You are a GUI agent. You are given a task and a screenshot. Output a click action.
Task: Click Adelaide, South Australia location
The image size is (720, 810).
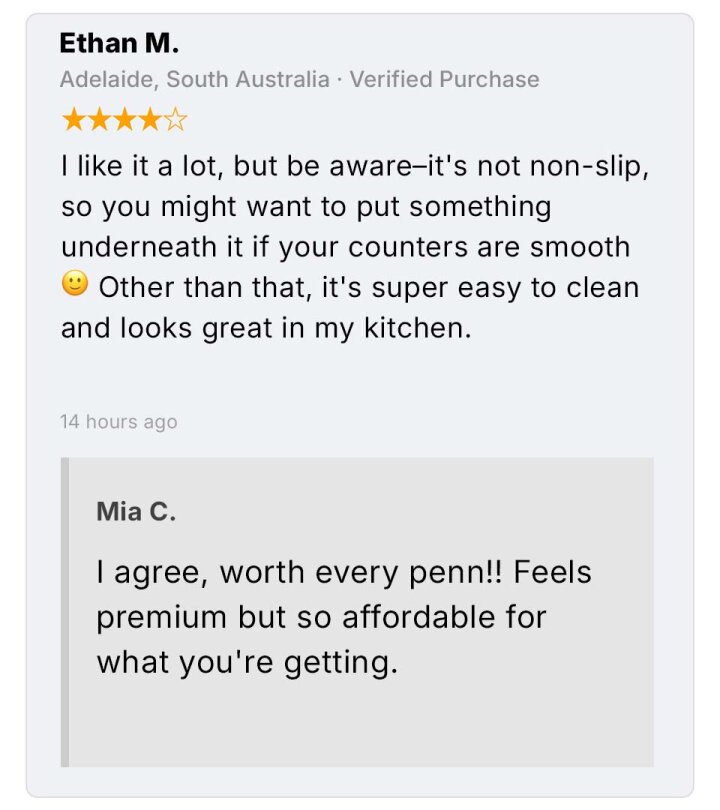pos(195,79)
